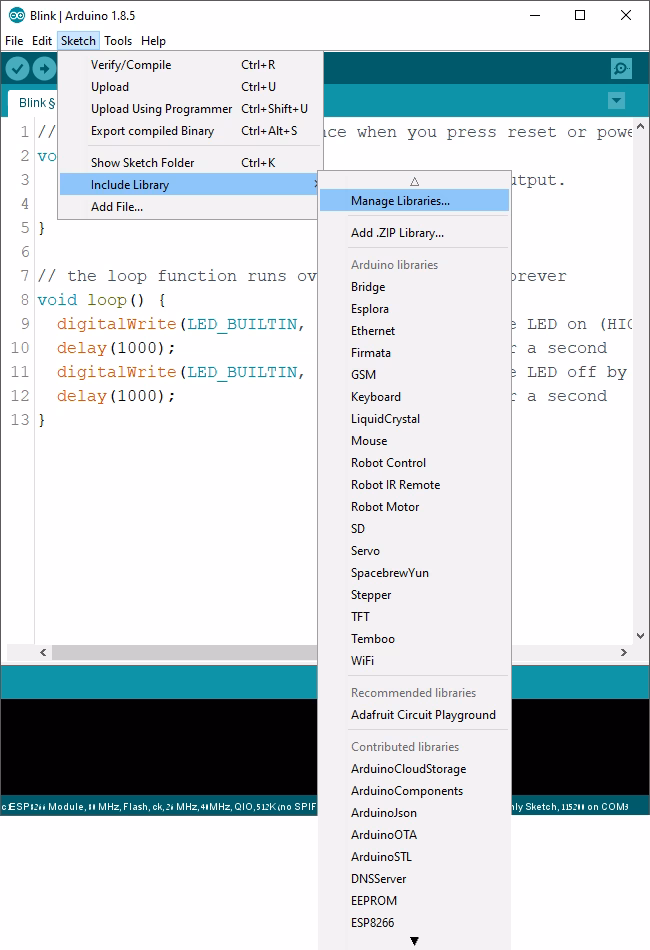Open the Tools menu
650x950 pixels.
pos(118,41)
